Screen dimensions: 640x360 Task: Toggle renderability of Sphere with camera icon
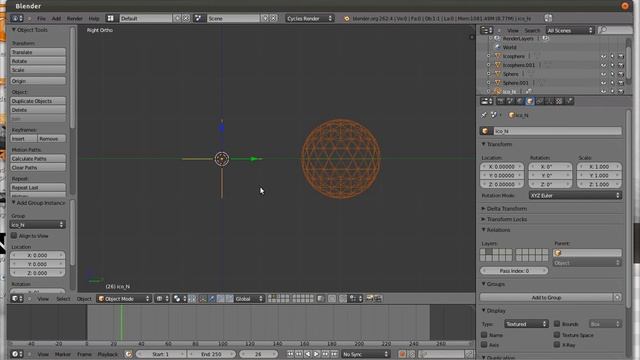621,74
